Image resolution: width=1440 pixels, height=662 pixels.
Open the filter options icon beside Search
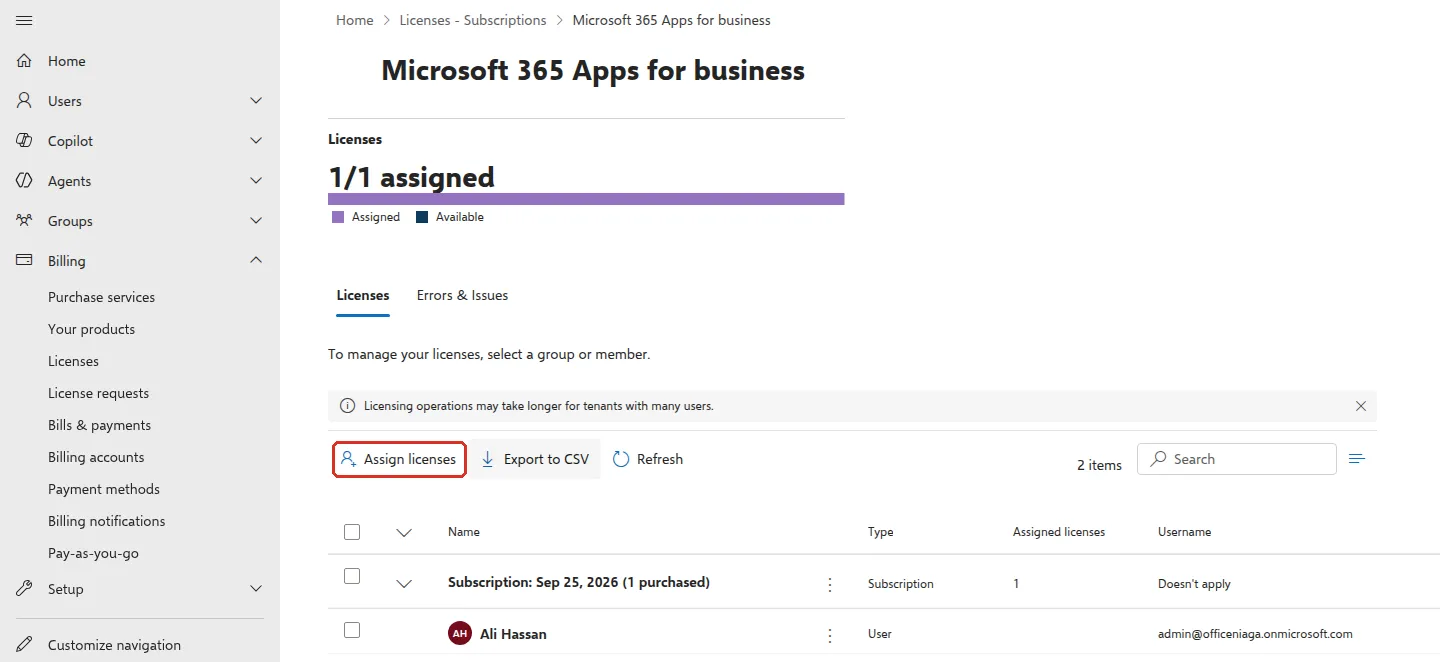tap(1357, 459)
